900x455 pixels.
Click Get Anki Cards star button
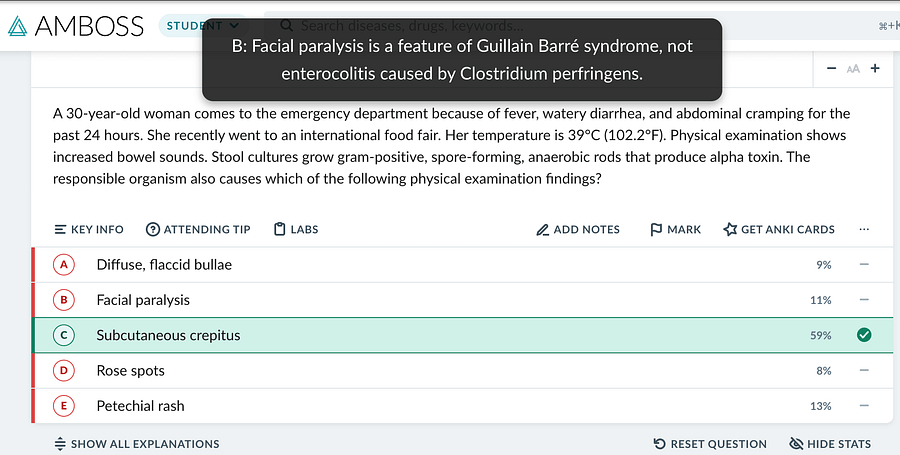point(779,230)
